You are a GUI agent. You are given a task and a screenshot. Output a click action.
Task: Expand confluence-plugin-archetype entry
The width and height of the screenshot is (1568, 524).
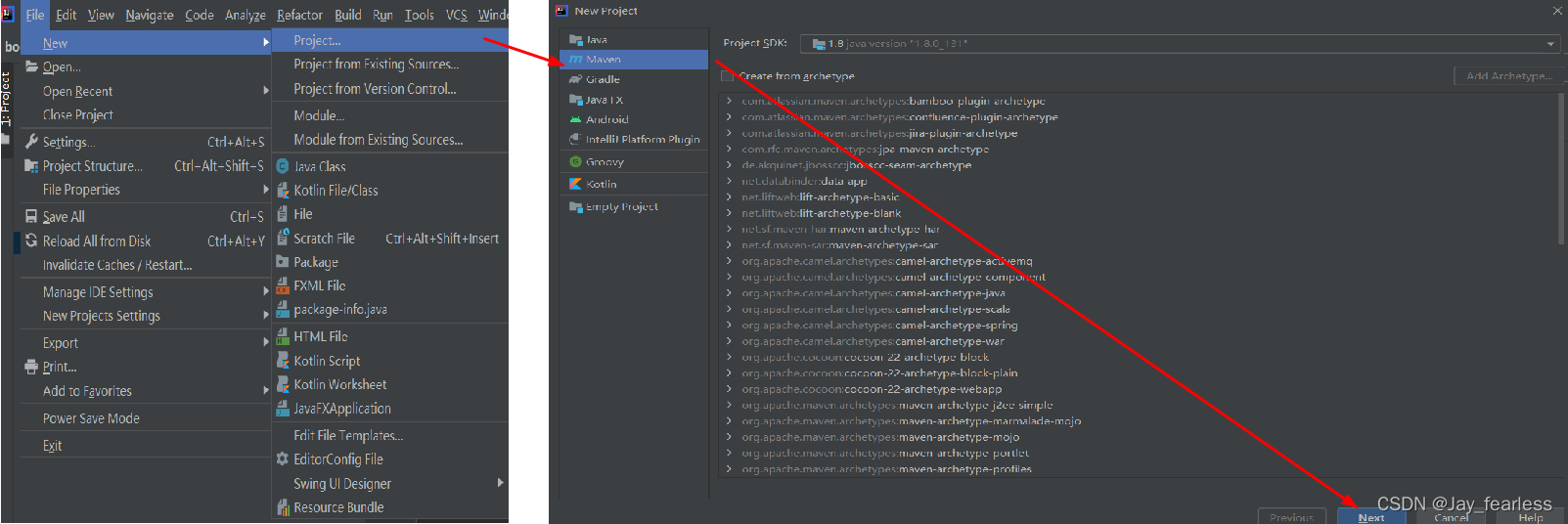729,117
